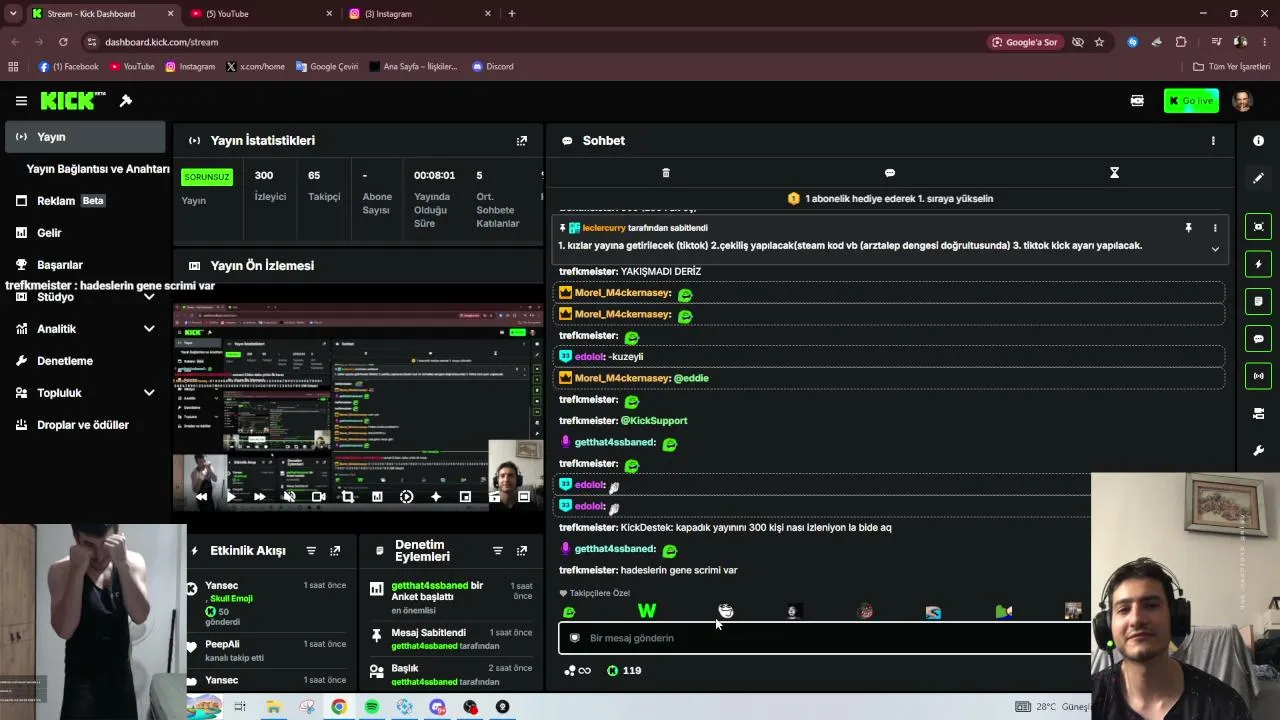Click the chat identity badge in the message box
Viewport: 1280px width, 720px height.
click(x=574, y=638)
